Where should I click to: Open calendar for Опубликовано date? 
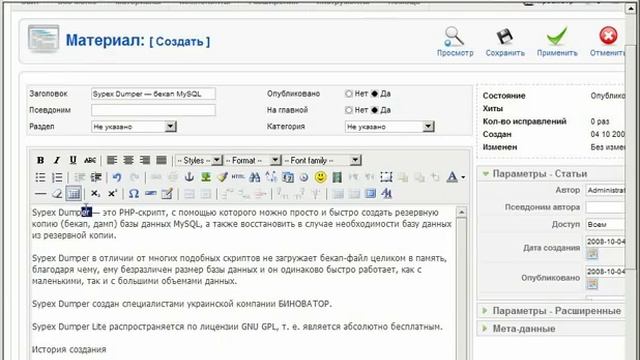tap(592, 284)
